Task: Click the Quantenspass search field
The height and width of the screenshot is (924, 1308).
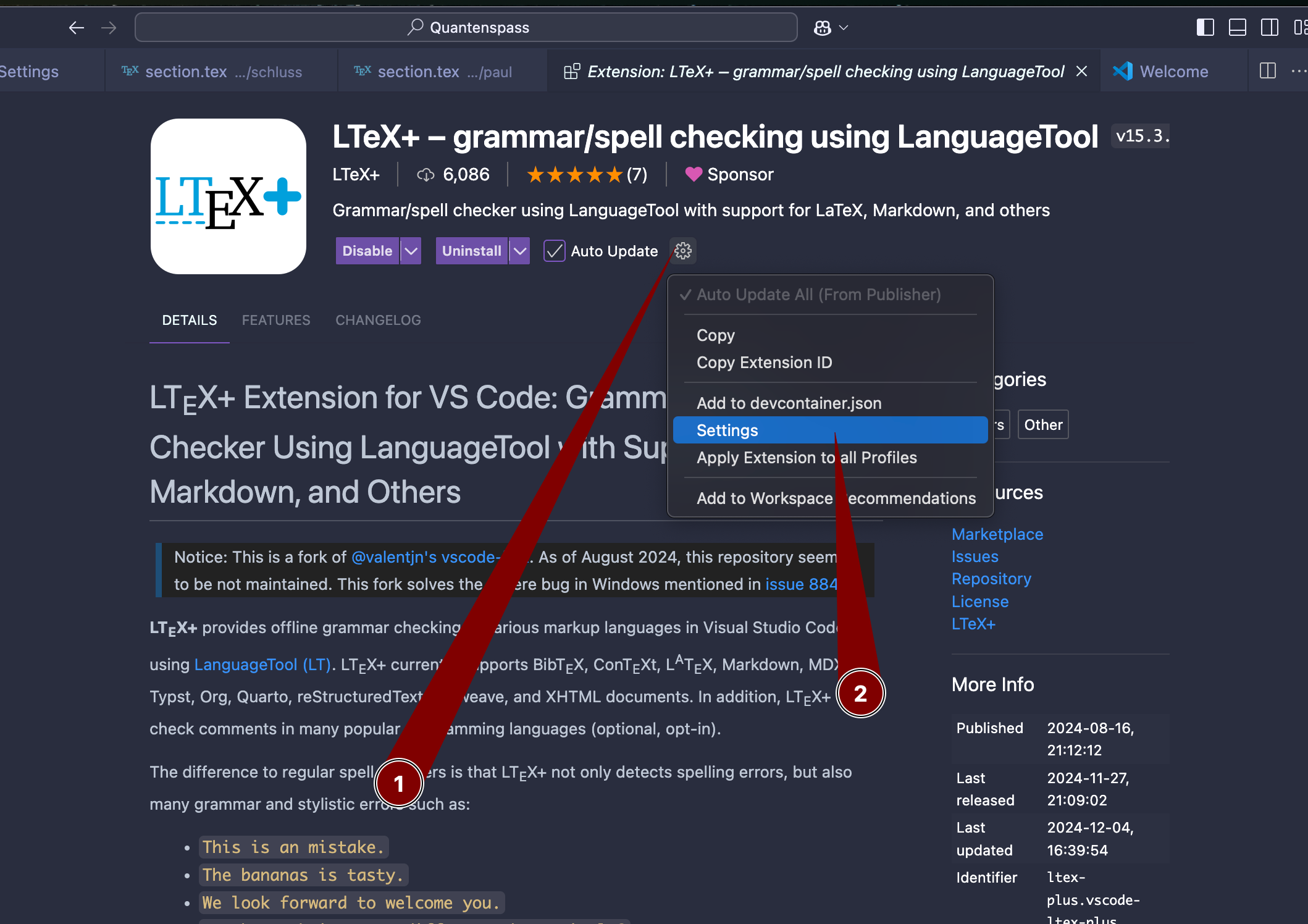Action: pyautogui.click(x=466, y=28)
